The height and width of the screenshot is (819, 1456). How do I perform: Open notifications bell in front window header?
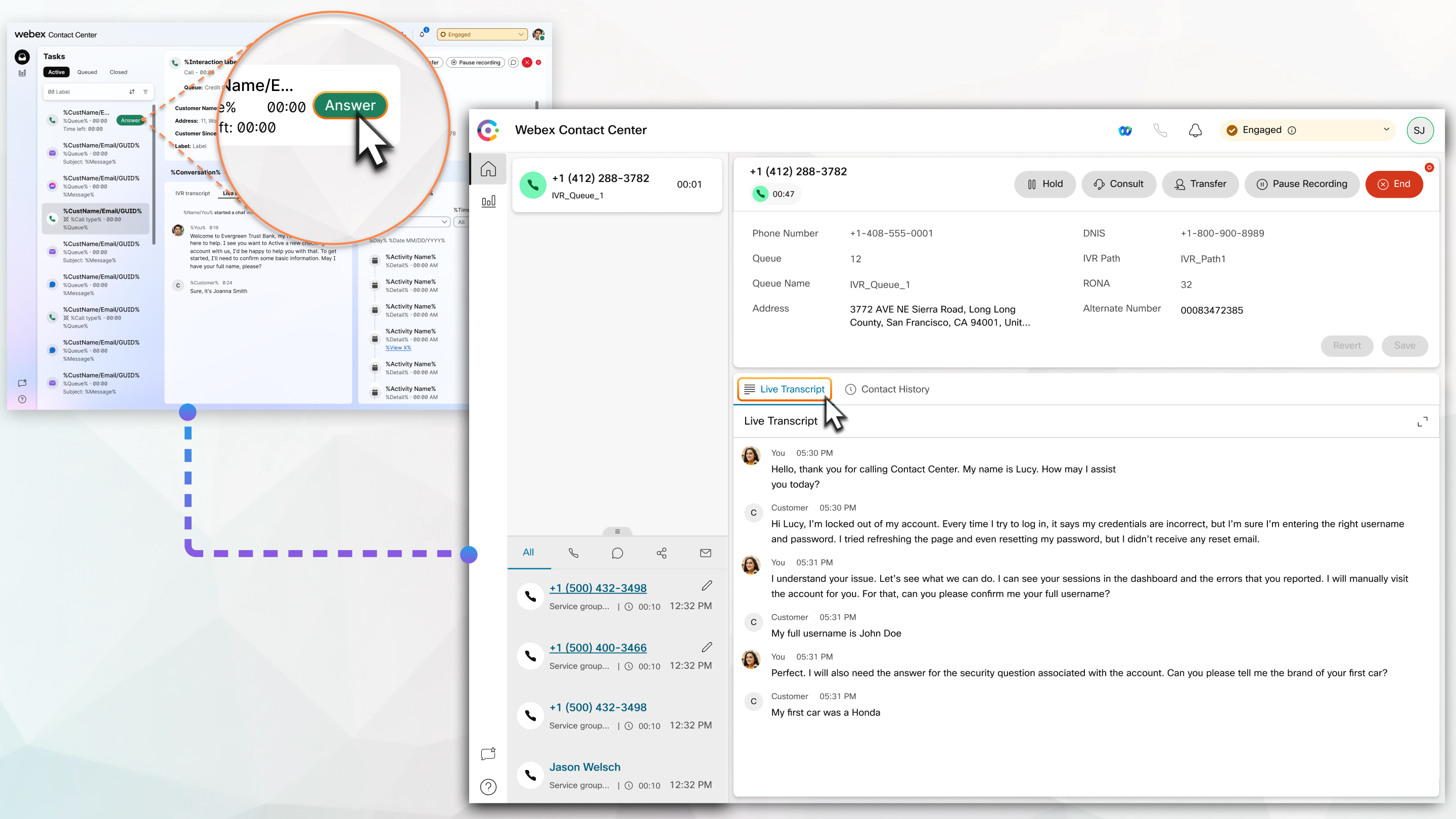click(x=1195, y=130)
